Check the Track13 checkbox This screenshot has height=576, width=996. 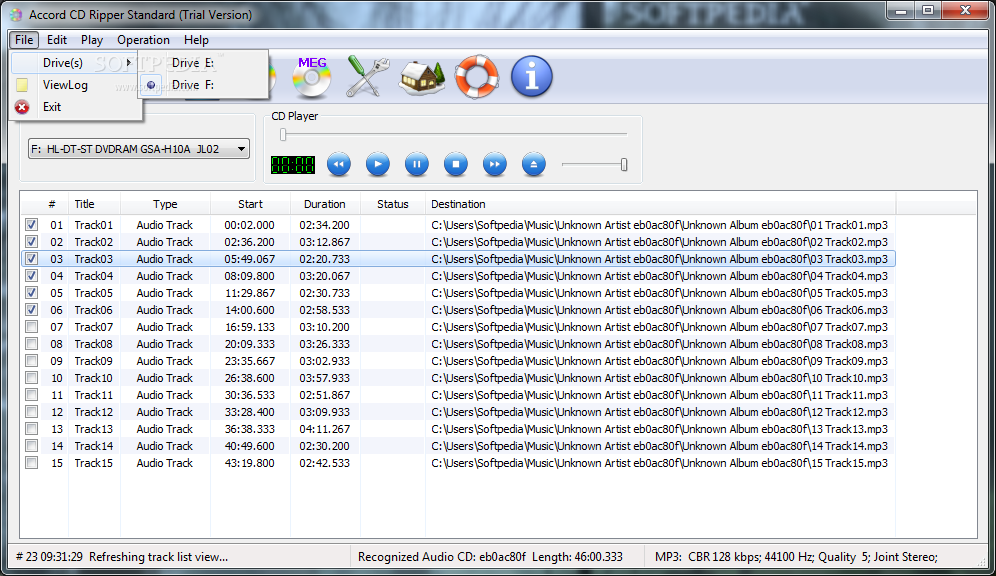point(31,429)
